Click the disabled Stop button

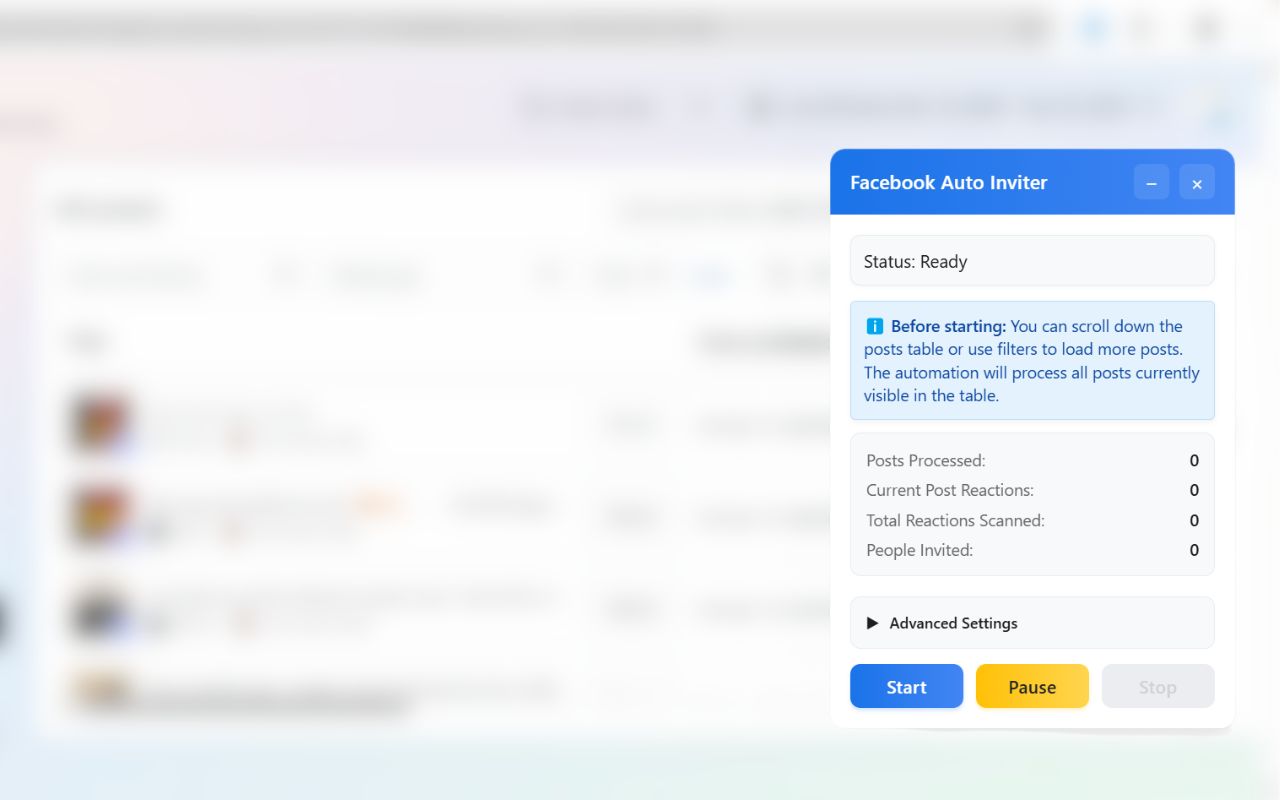(1157, 687)
